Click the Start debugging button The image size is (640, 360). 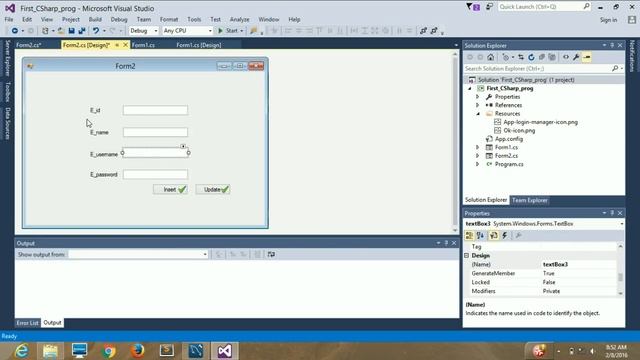228,31
